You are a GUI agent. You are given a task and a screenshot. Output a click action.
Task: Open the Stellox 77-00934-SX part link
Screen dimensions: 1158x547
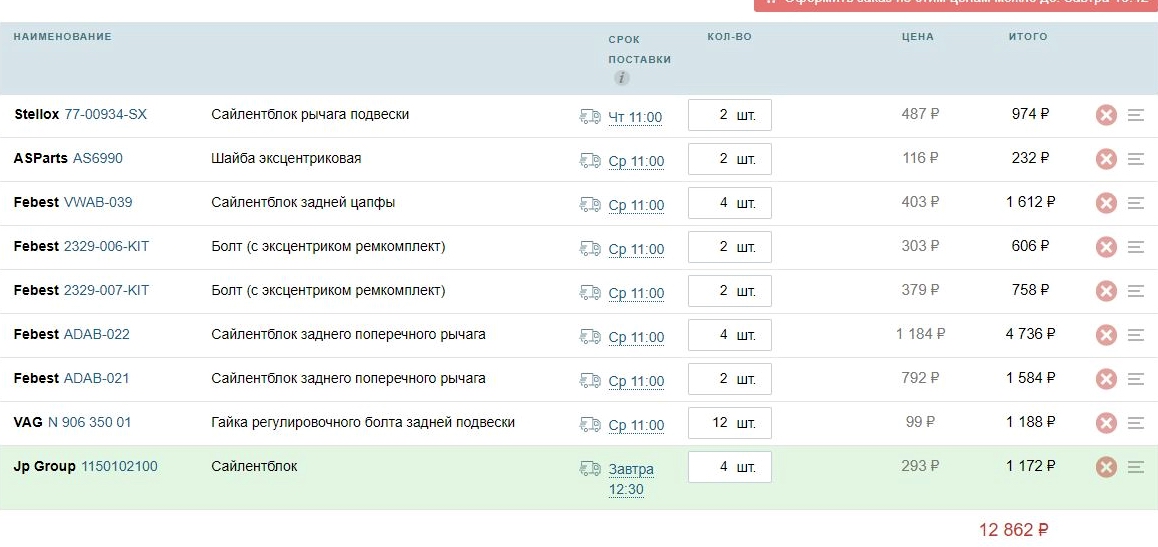pos(105,115)
